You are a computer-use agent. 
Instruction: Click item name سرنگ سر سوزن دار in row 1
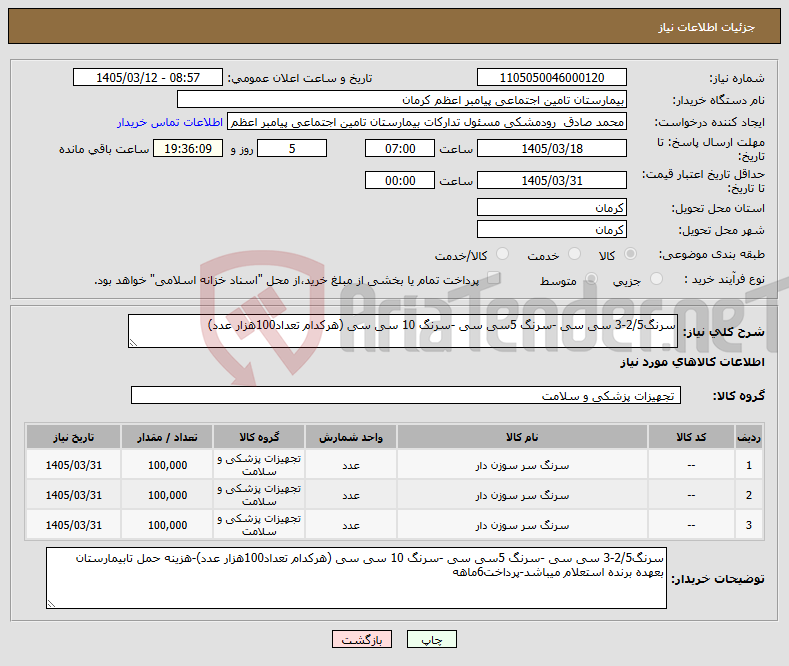[522, 465]
